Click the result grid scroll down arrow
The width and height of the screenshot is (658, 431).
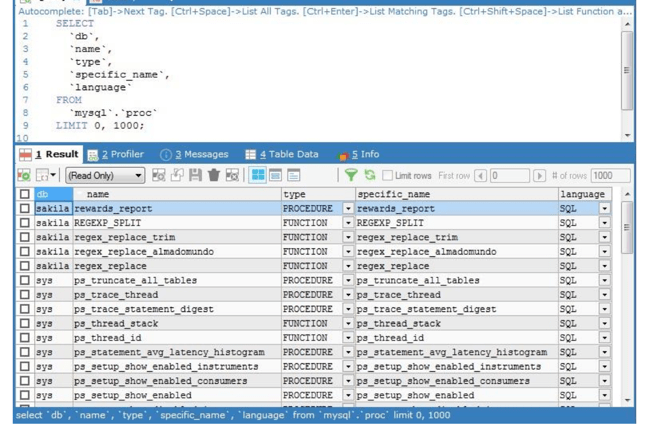pos(627,400)
